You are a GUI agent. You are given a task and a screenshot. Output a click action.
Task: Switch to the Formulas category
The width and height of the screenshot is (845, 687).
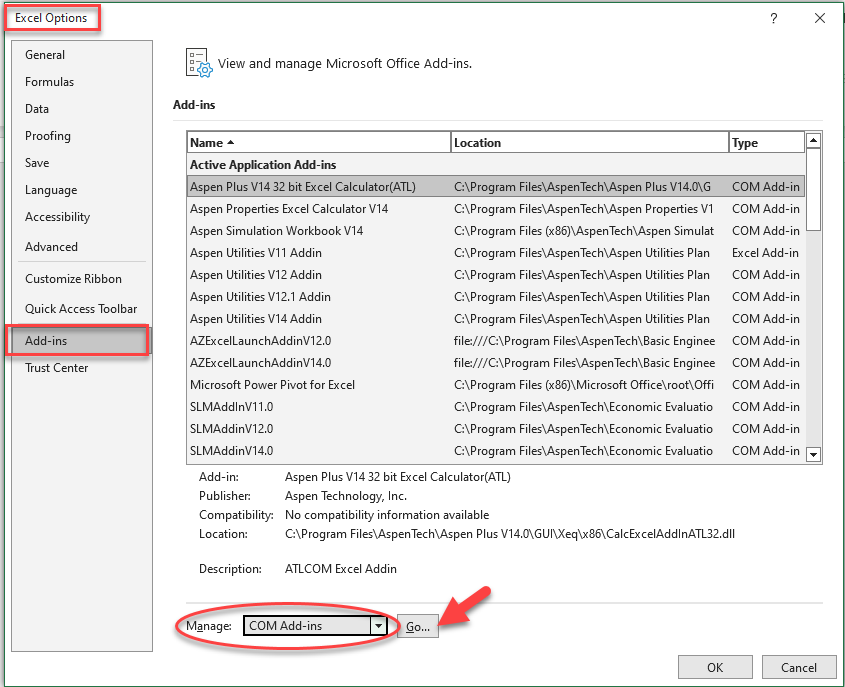pyautogui.click(x=49, y=82)
